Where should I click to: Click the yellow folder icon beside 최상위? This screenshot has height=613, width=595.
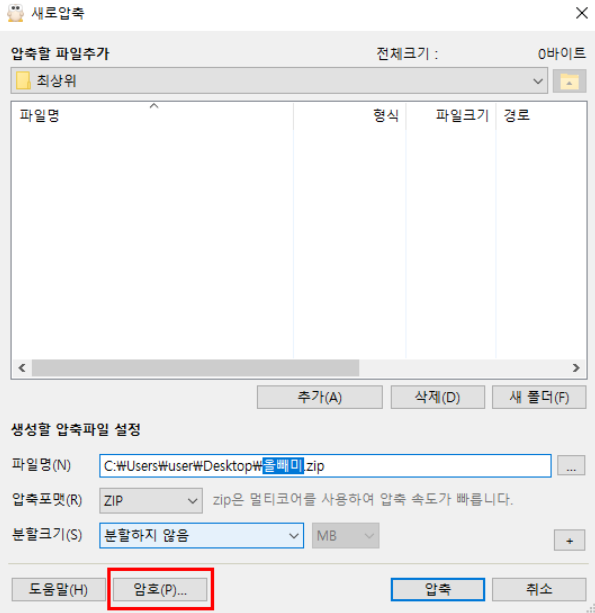click(23, 81)
